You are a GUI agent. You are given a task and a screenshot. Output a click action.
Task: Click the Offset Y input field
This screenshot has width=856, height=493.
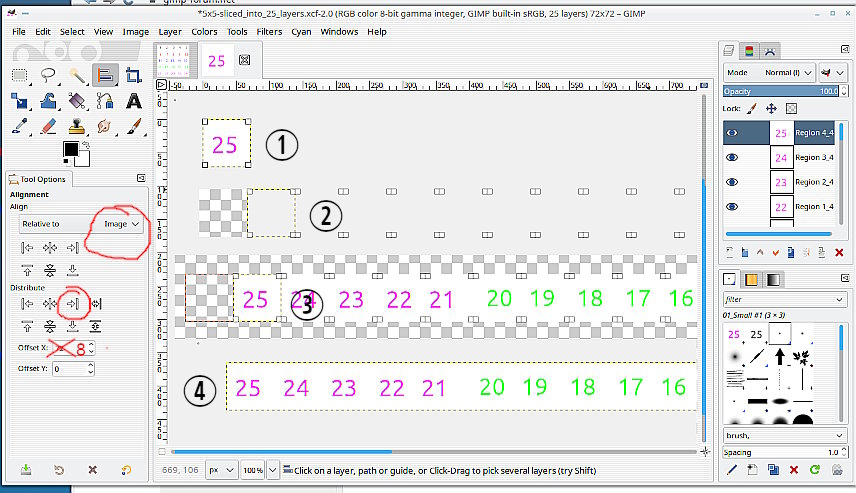tap(69, 369)
